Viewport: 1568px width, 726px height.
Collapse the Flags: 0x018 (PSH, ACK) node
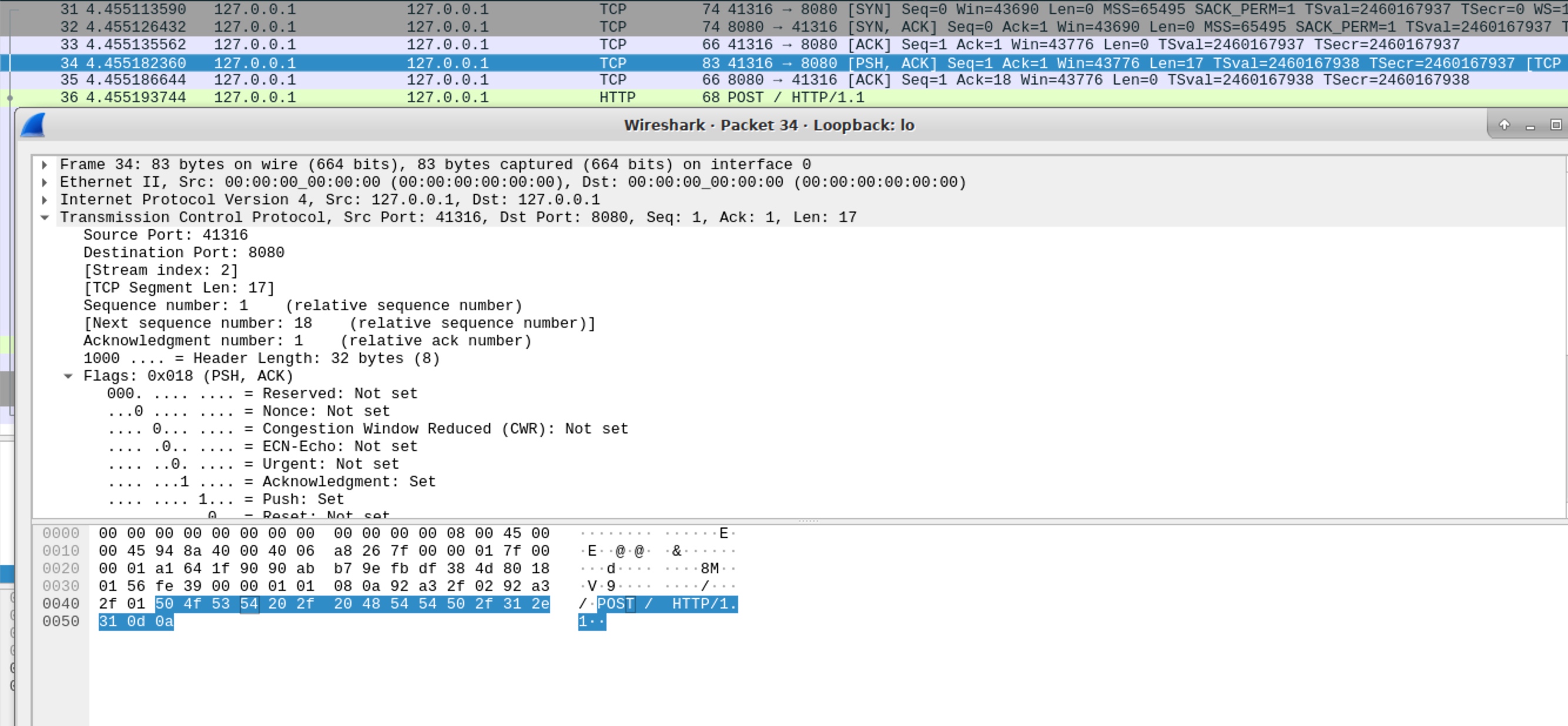point(68,377)
